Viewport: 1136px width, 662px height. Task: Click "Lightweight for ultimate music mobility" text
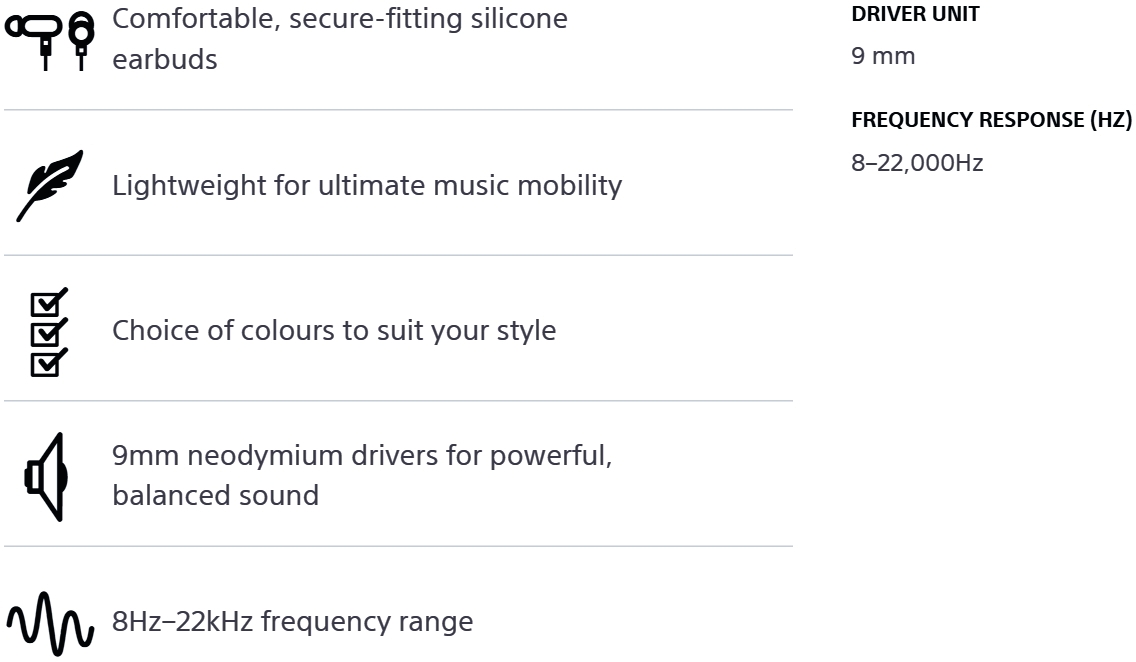point(366,185)
